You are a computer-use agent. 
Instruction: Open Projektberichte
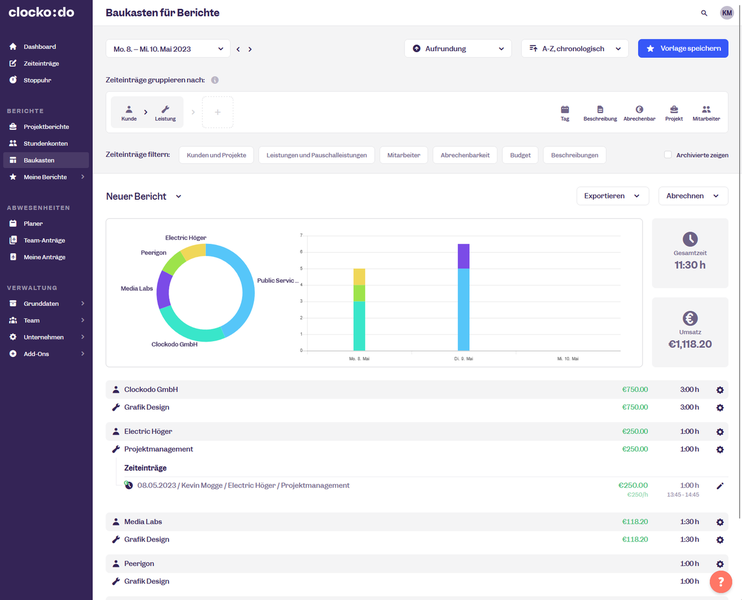(x=46, y=126)
